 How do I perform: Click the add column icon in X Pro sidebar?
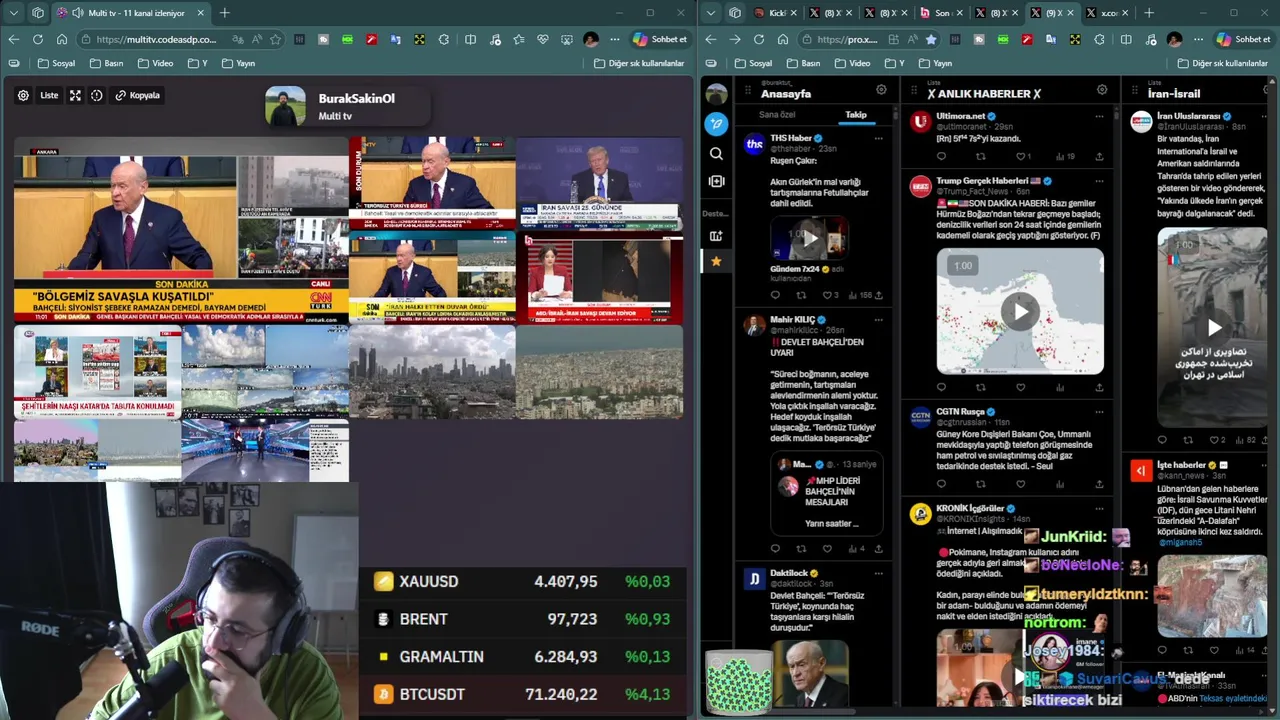click(x=716, y=181)
